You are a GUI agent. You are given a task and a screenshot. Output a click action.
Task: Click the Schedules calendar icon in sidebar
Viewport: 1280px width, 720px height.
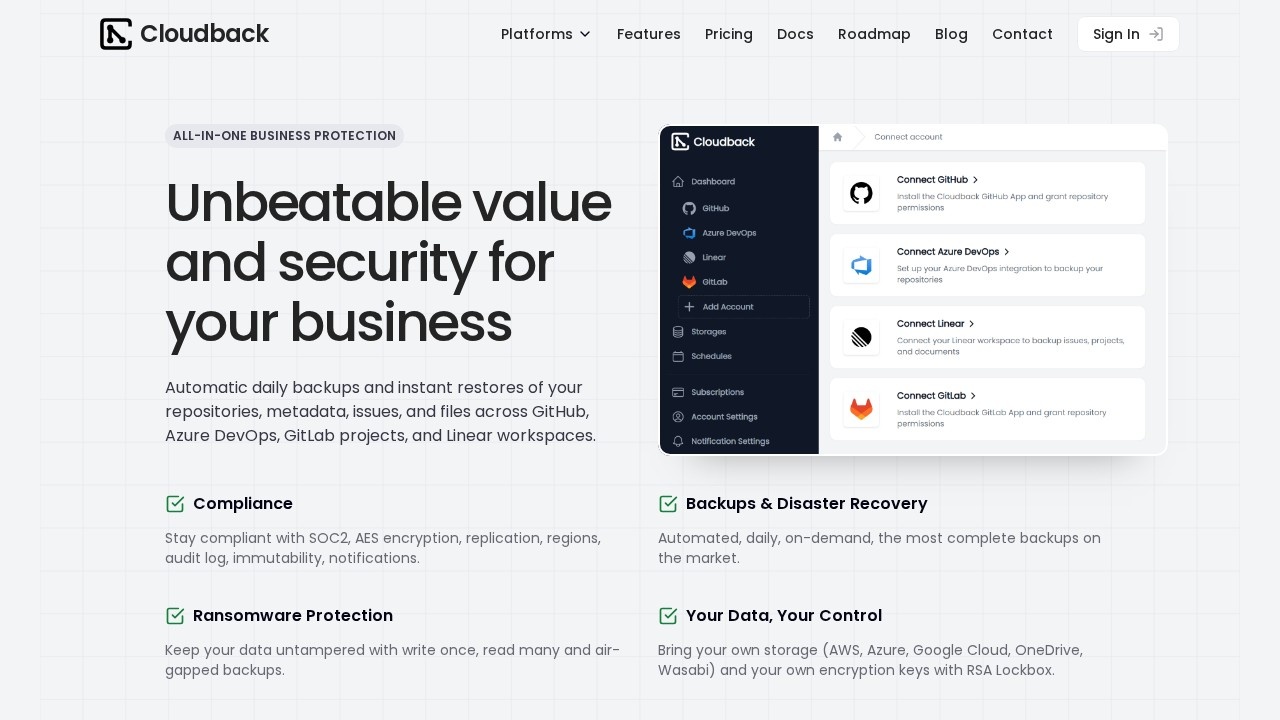[678, 356]
